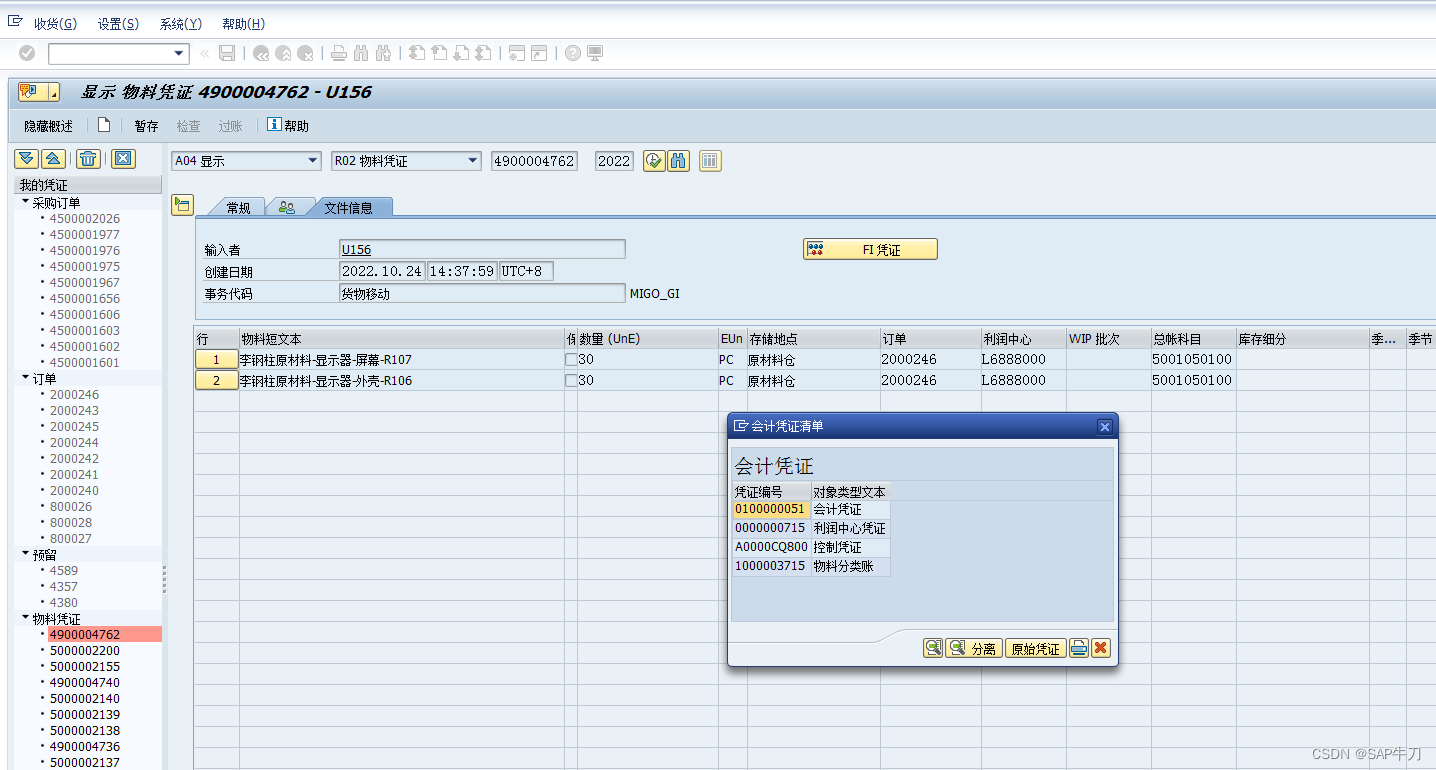Toggle checkbox in row 2 外壳-R106

(571, 380)
